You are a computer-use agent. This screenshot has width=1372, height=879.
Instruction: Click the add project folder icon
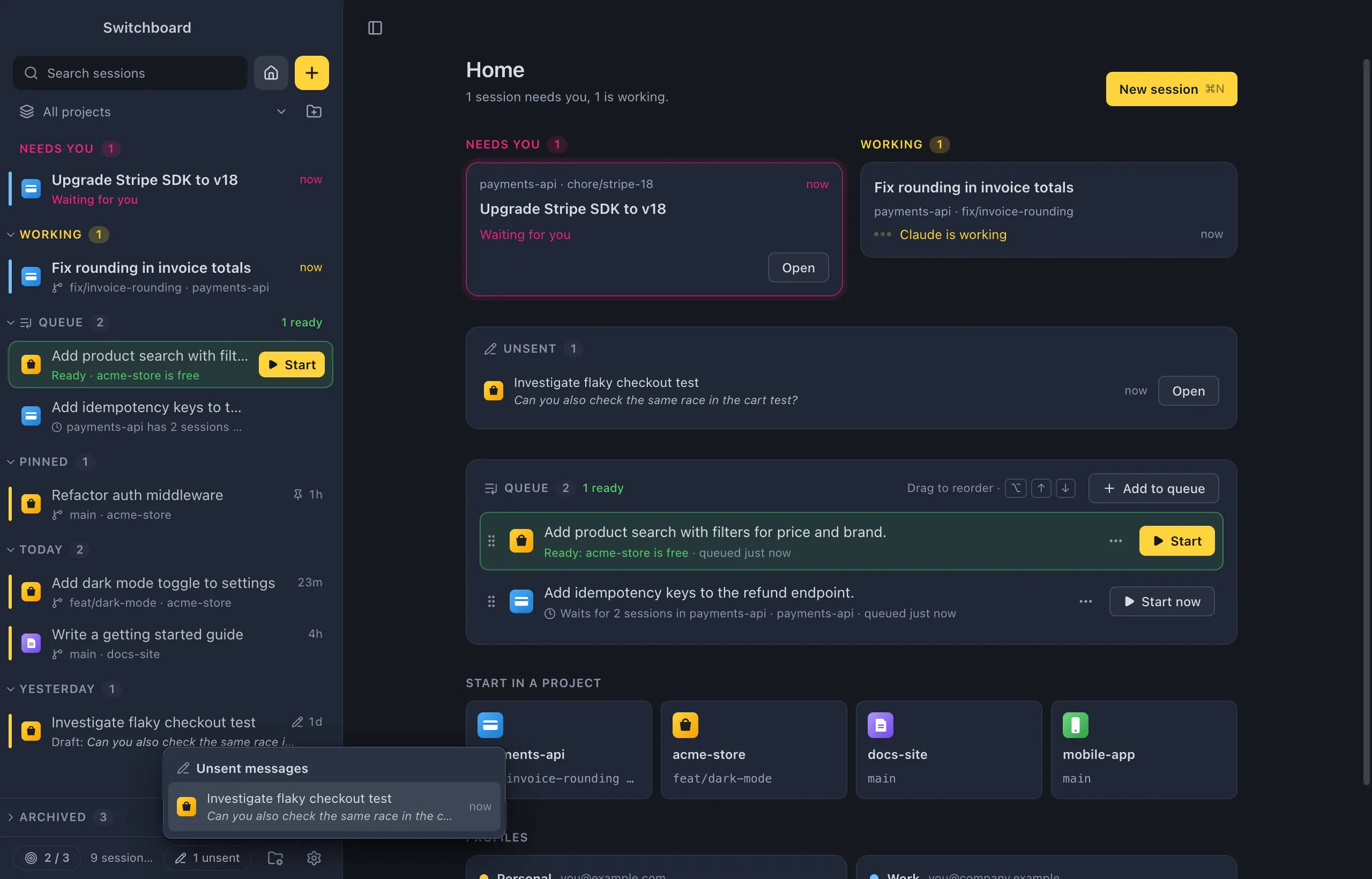click(x=314, y=111)
